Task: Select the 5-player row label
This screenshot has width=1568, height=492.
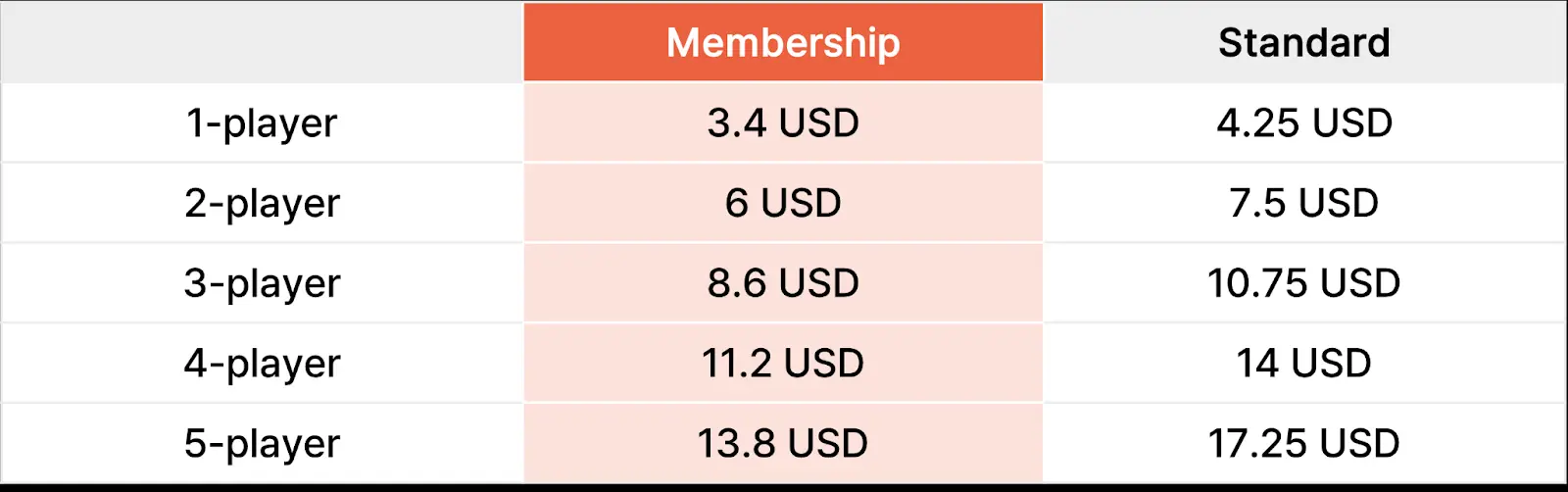Action: 262,444
